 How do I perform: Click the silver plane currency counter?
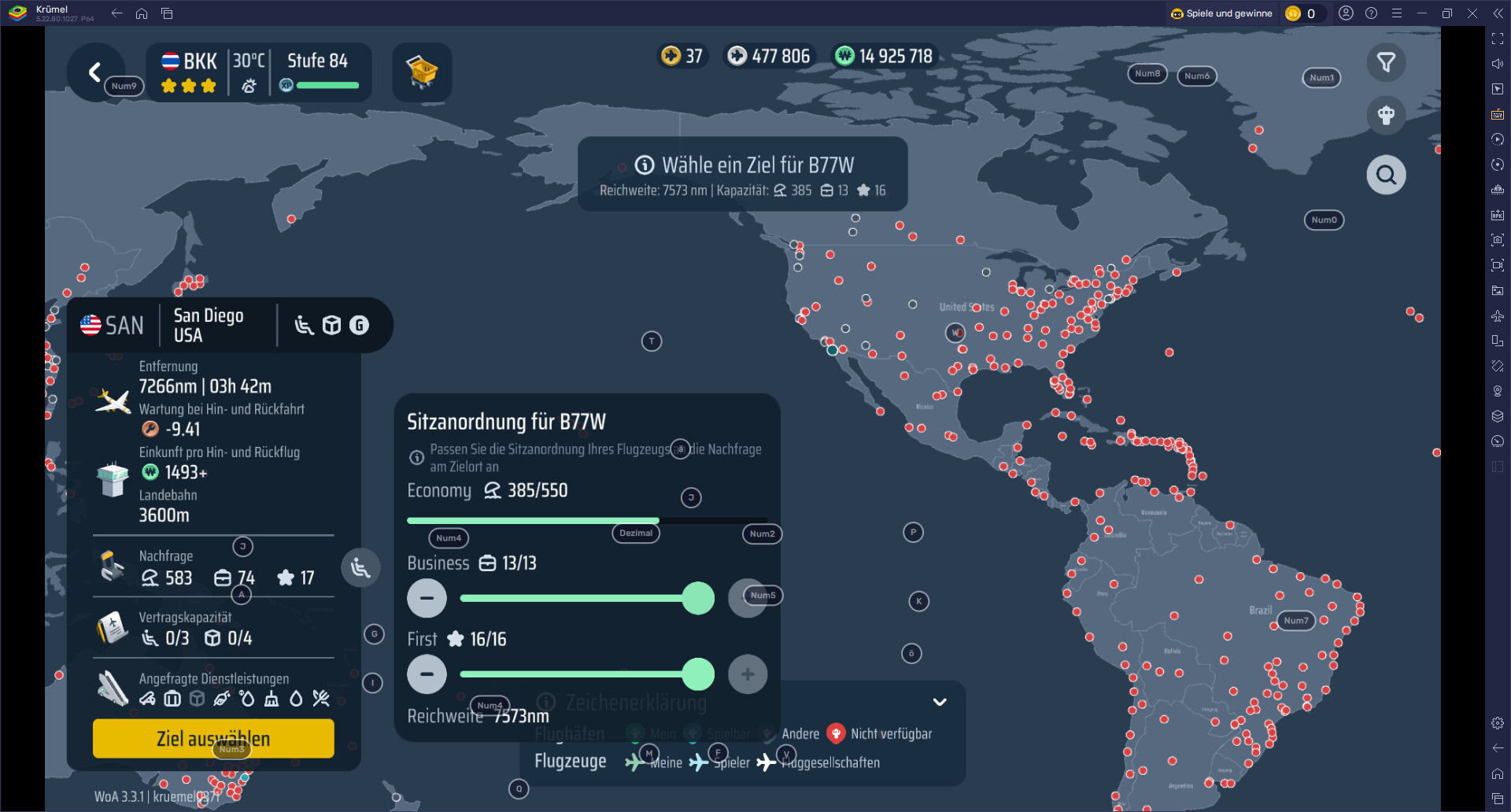[767, 56]
